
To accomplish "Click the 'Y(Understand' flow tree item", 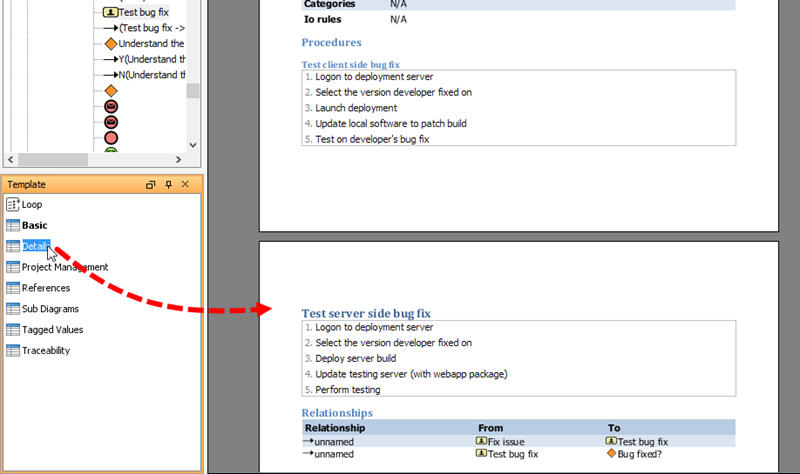I will (151, 59).
